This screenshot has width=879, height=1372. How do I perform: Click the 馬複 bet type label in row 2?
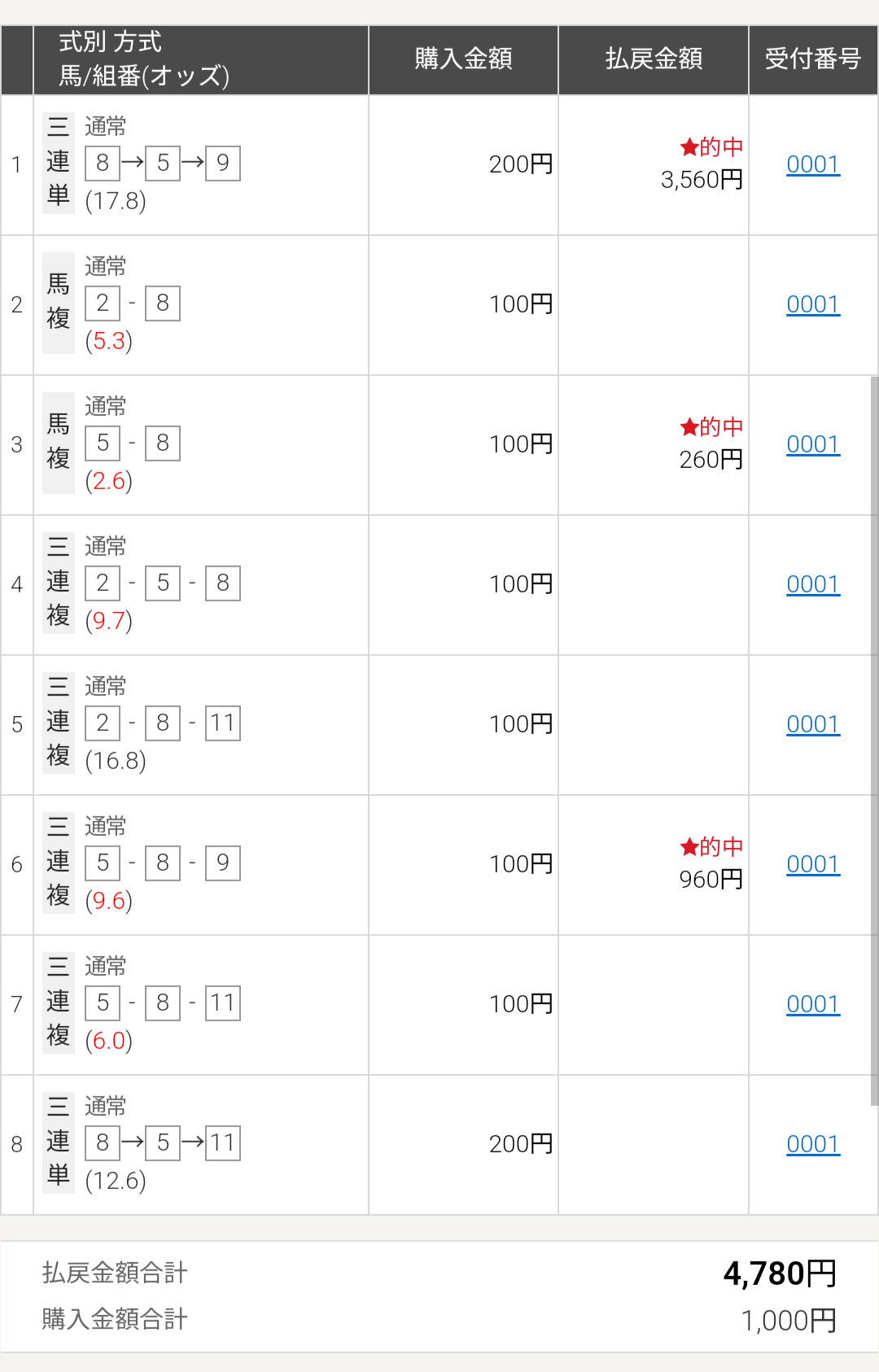(59, 303)
